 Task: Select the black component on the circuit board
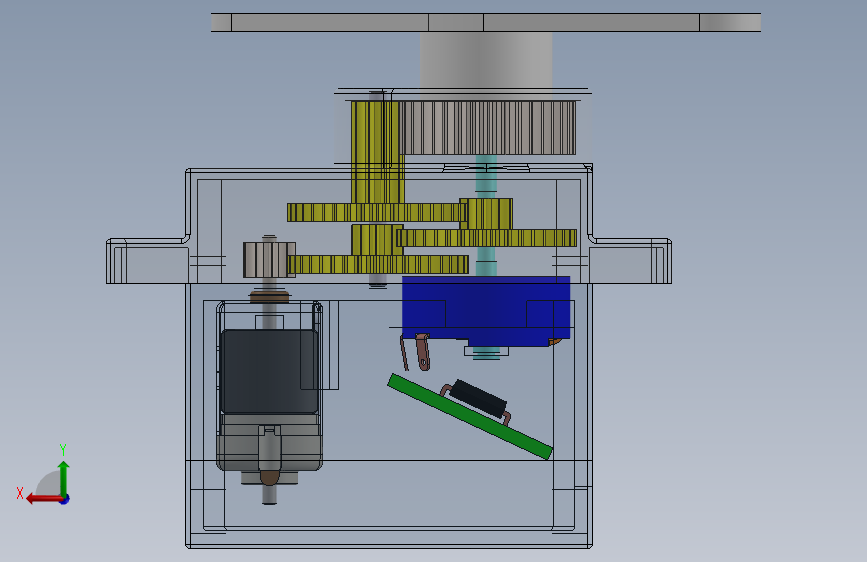pos(479,398)
